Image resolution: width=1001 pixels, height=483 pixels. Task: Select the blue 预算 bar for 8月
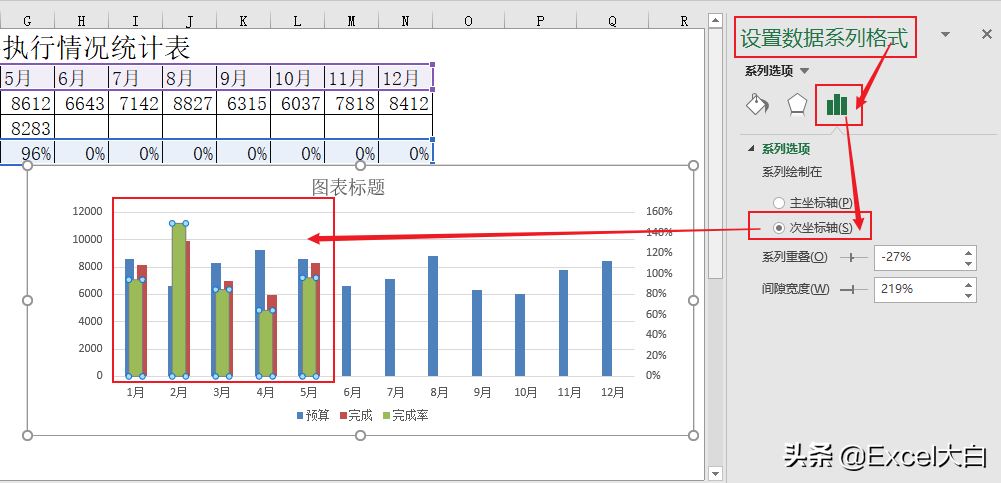pyautogui.click(x=433, y=316)
